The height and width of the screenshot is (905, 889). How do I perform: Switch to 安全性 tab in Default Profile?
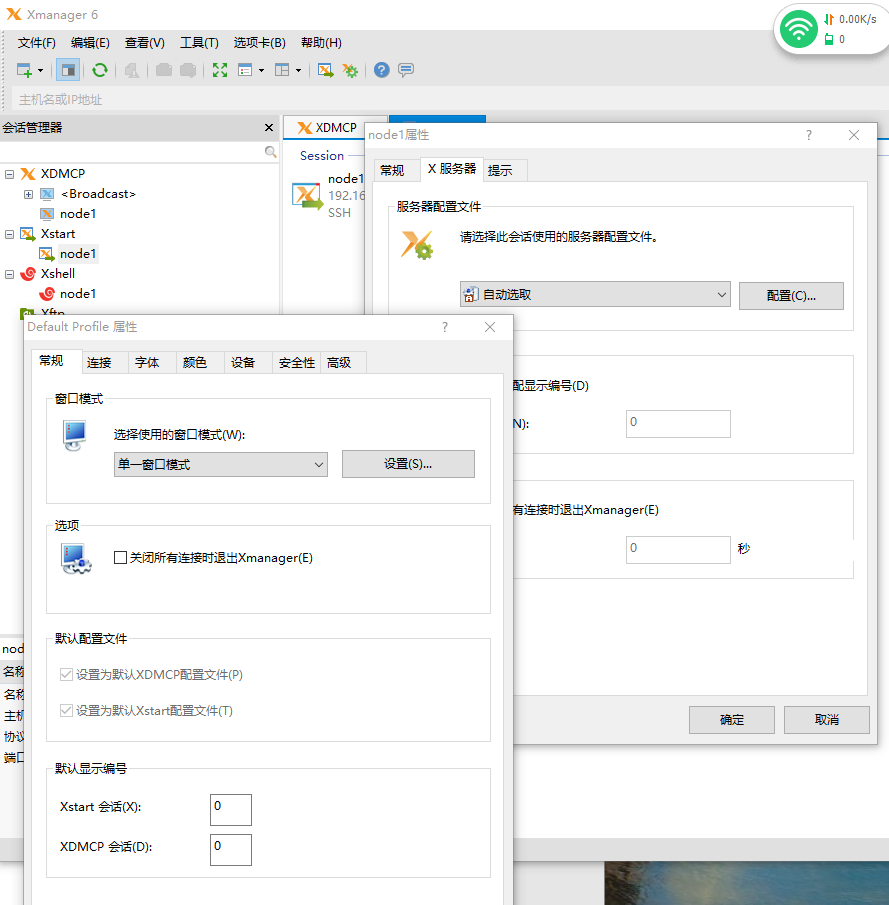297,362
